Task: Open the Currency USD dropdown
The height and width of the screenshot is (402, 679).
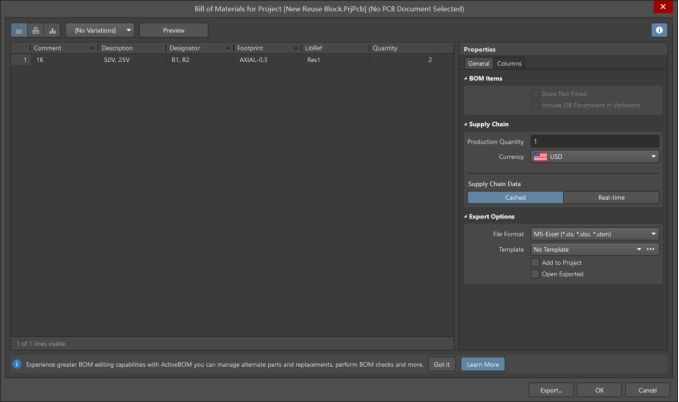Action: (x=594, y=157)
